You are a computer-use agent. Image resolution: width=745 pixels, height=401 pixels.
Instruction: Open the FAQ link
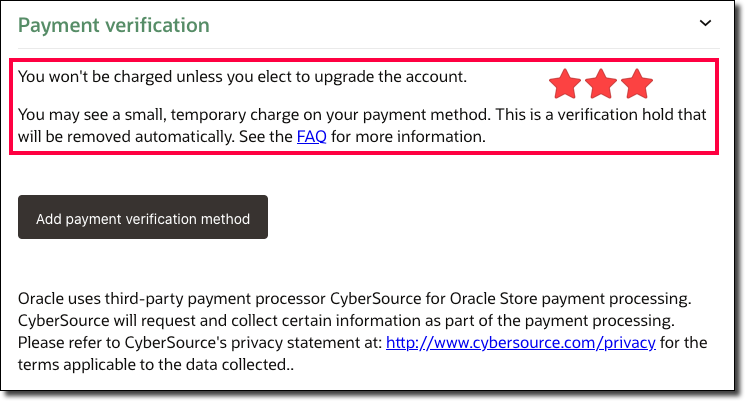311,136
